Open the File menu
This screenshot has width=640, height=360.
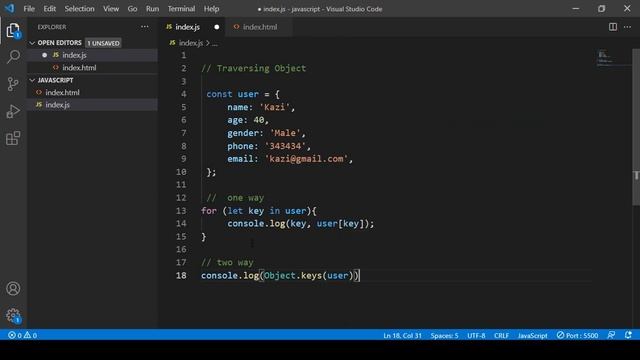tap(29, 9)
